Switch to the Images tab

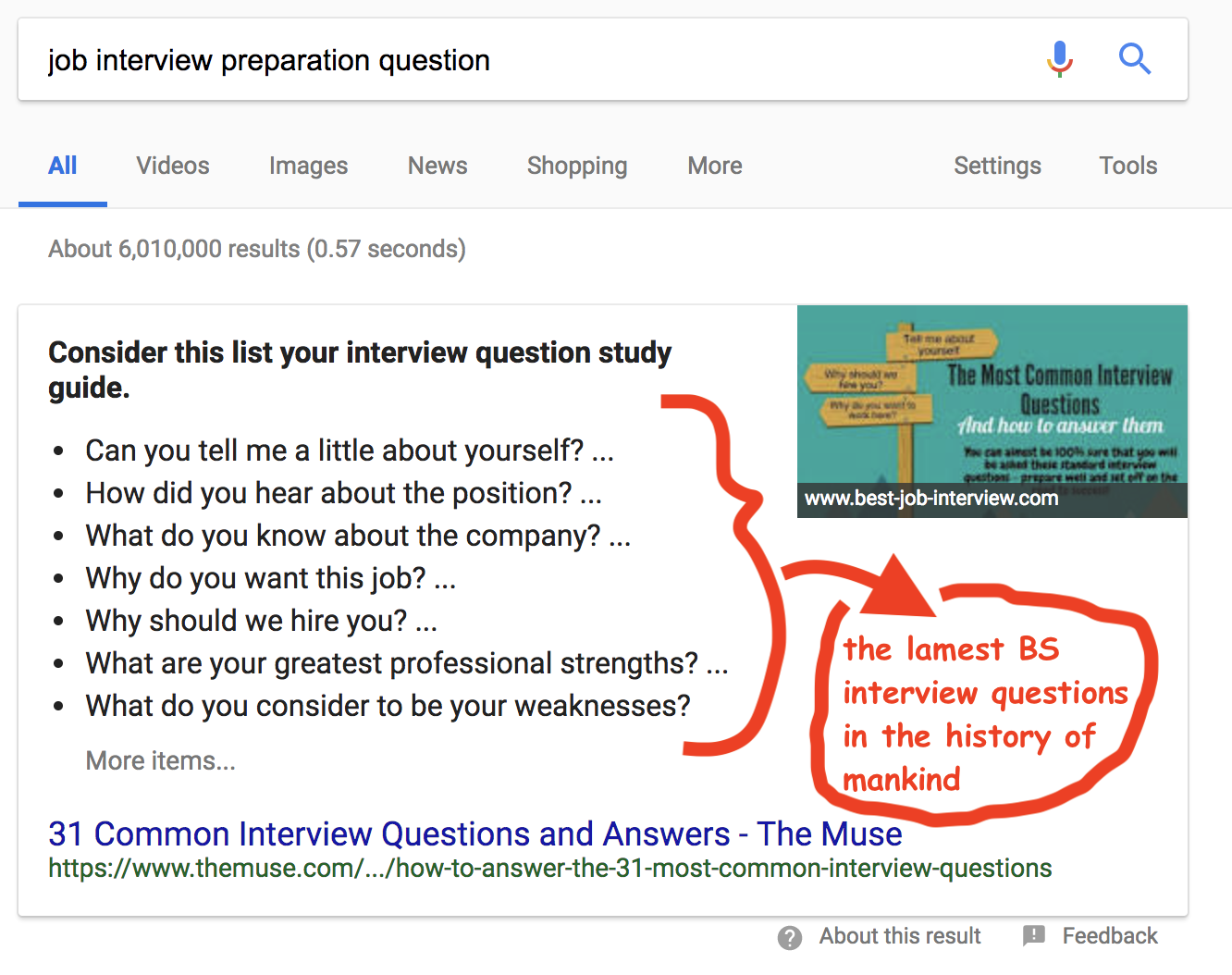click(x=308, y=166)
